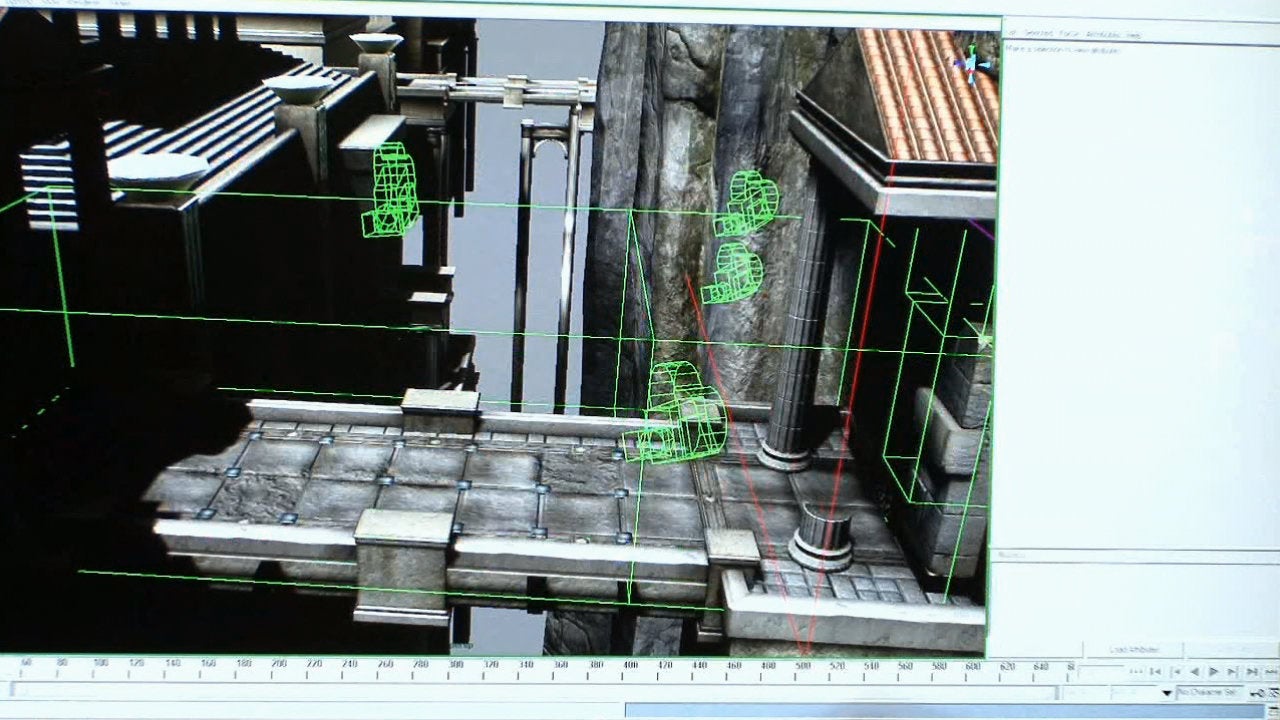The image size is (1280, 720).
Task: Click the Play forward button
Action: (x=1214, y=672)
